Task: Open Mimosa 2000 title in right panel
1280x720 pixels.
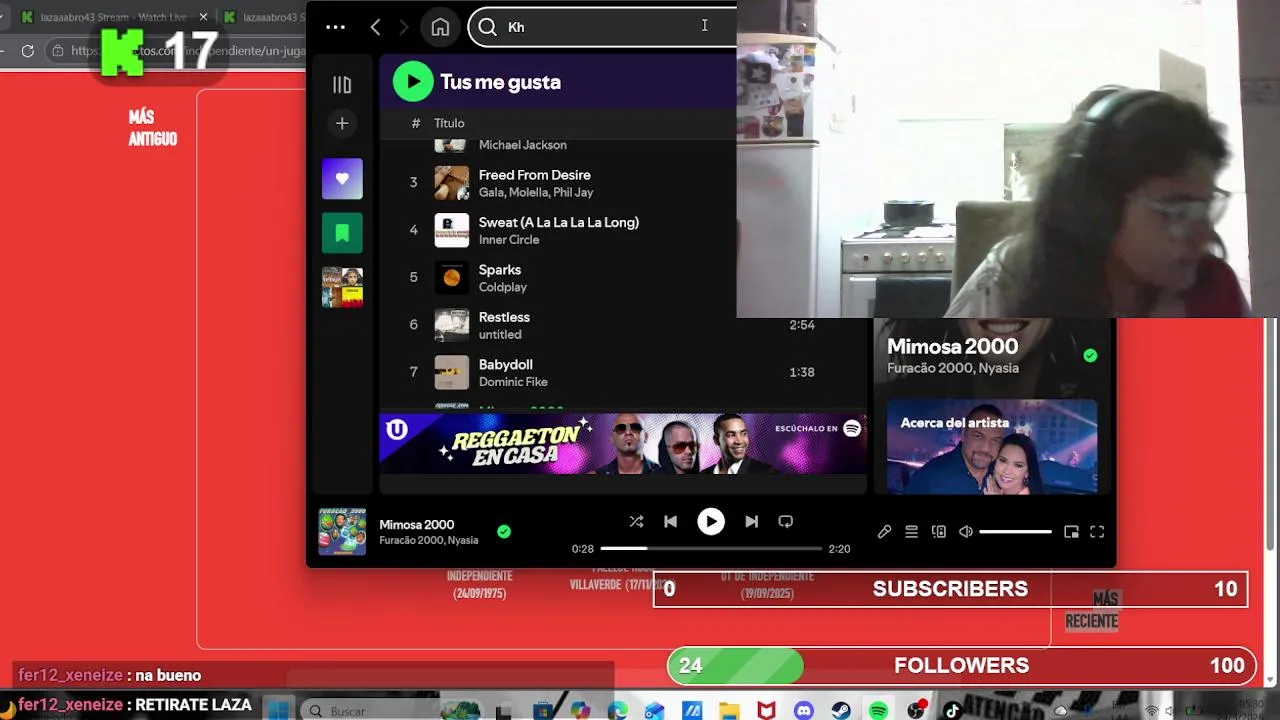Action: [x=952, y=347]
